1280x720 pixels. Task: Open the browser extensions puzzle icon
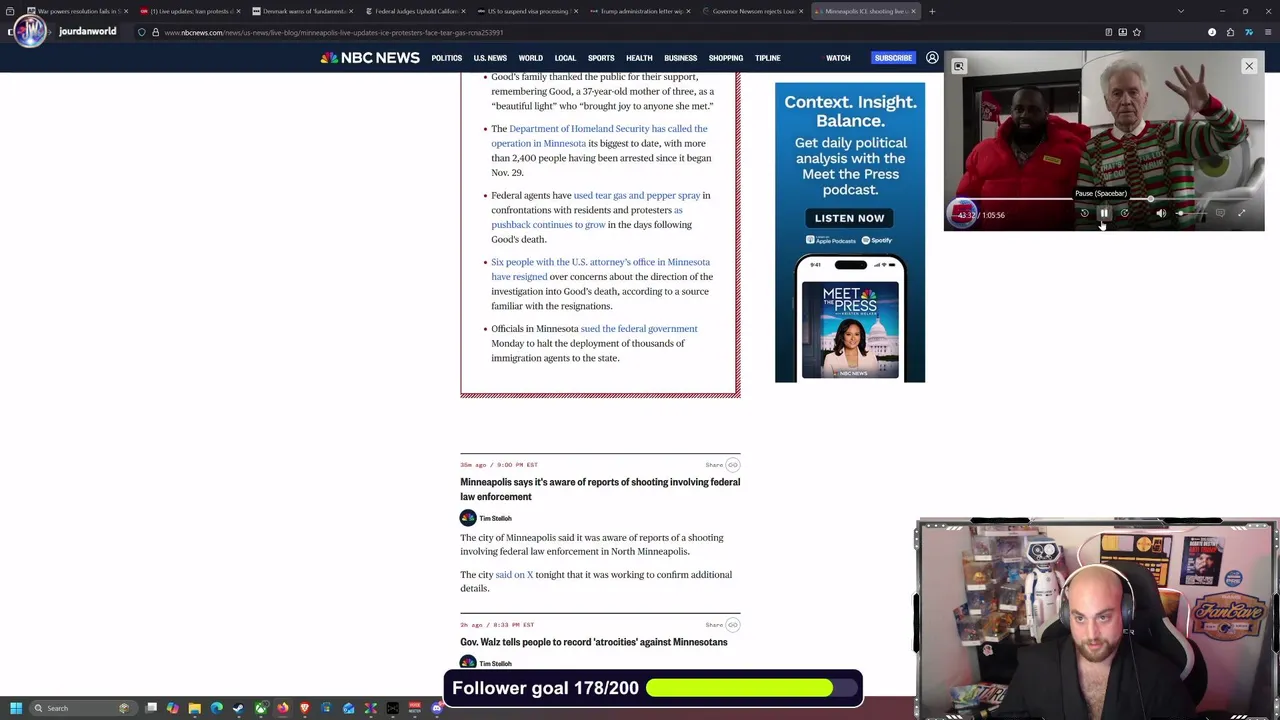(1230, 32)
